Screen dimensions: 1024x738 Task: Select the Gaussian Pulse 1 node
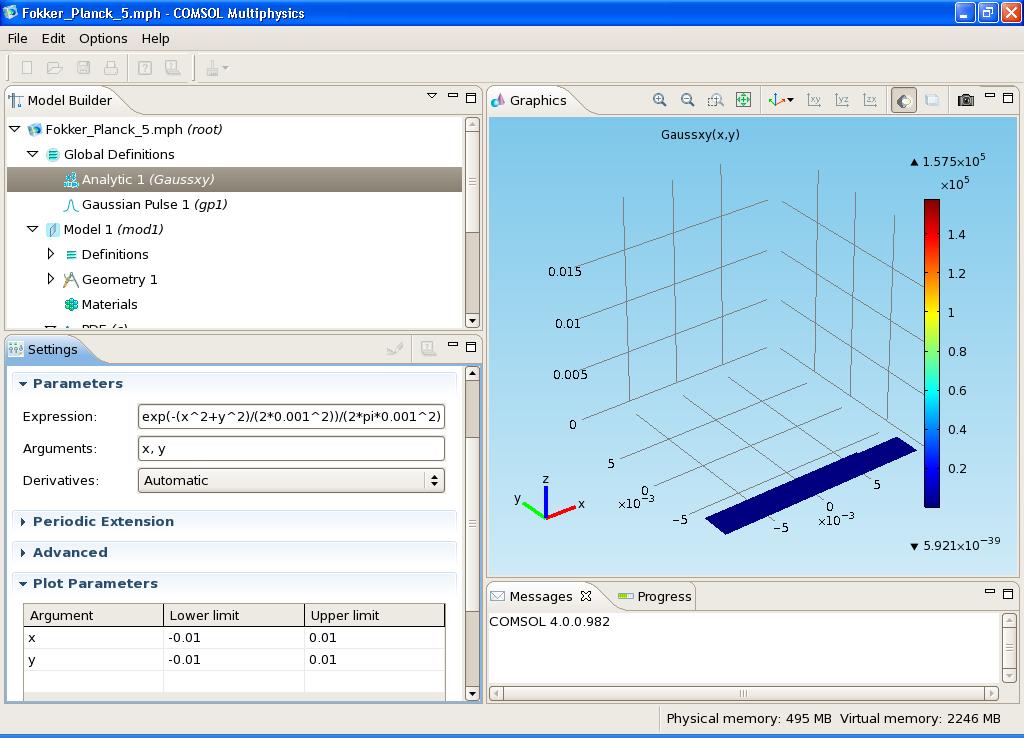tap(154, 204)
